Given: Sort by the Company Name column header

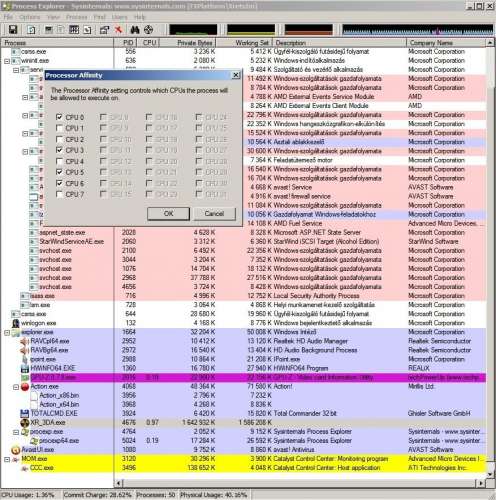Looking at the screenshot, I should coord(446,43).
